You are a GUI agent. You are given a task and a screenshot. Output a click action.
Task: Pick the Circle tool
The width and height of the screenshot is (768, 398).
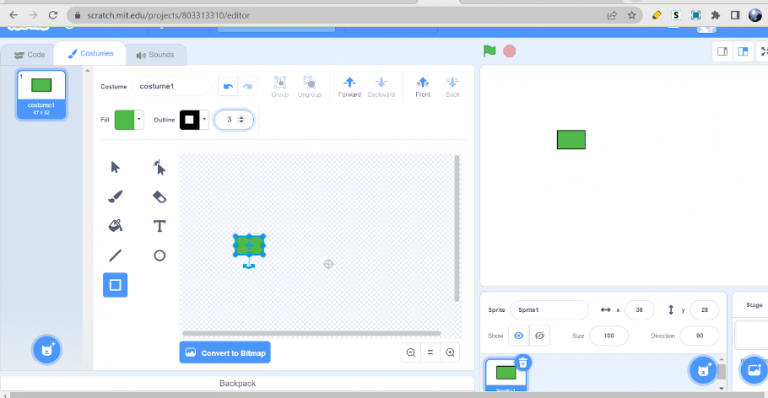pos(159,256)
